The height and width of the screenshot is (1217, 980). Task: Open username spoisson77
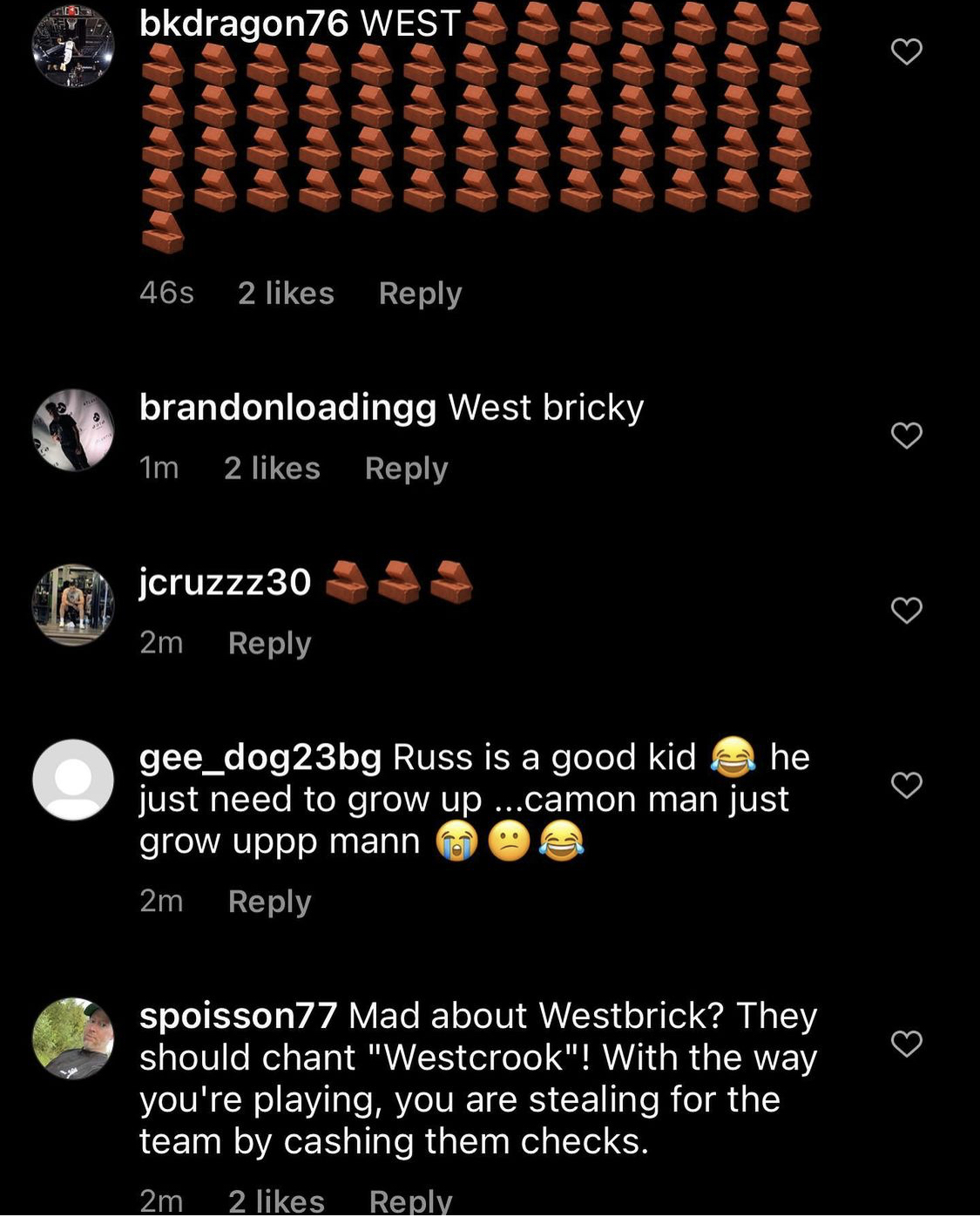[238, 1016]
